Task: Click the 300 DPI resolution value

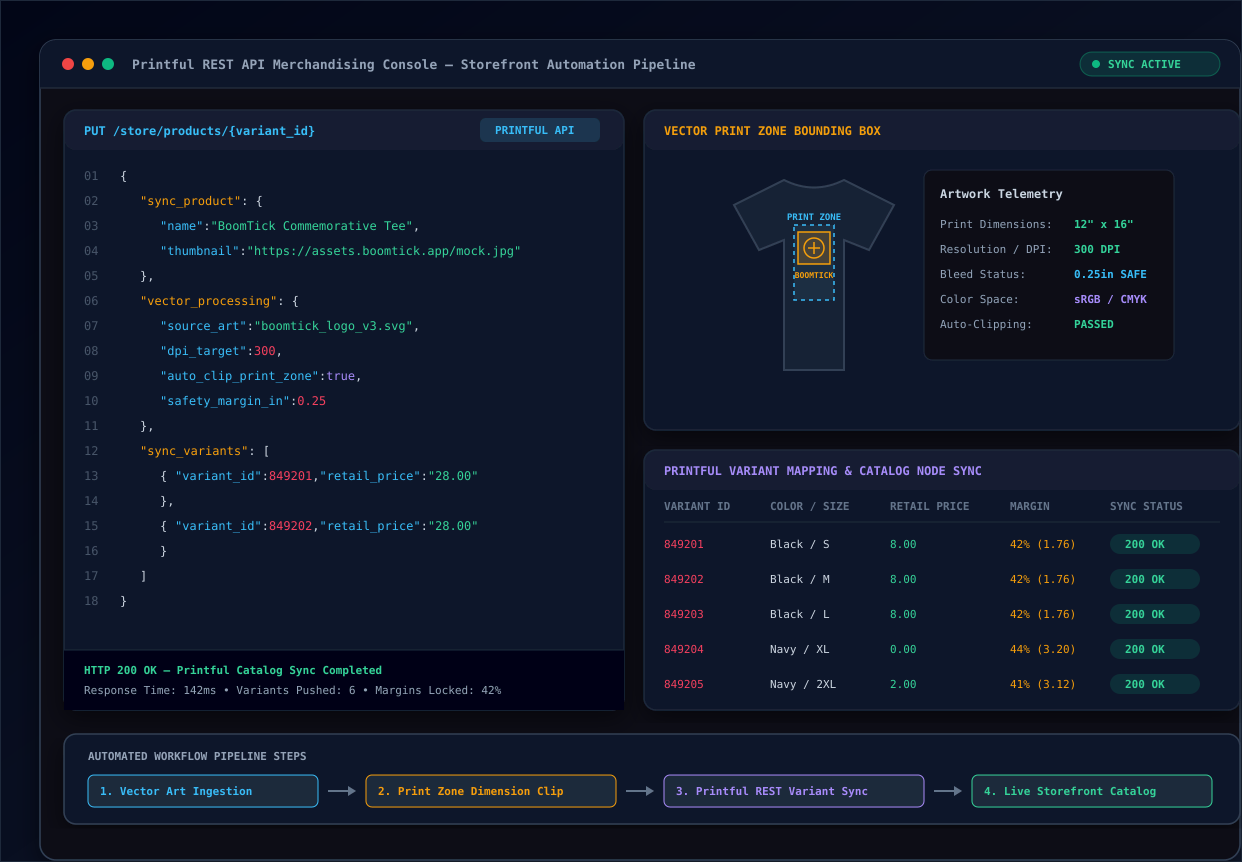Action: click(1097, 249)
